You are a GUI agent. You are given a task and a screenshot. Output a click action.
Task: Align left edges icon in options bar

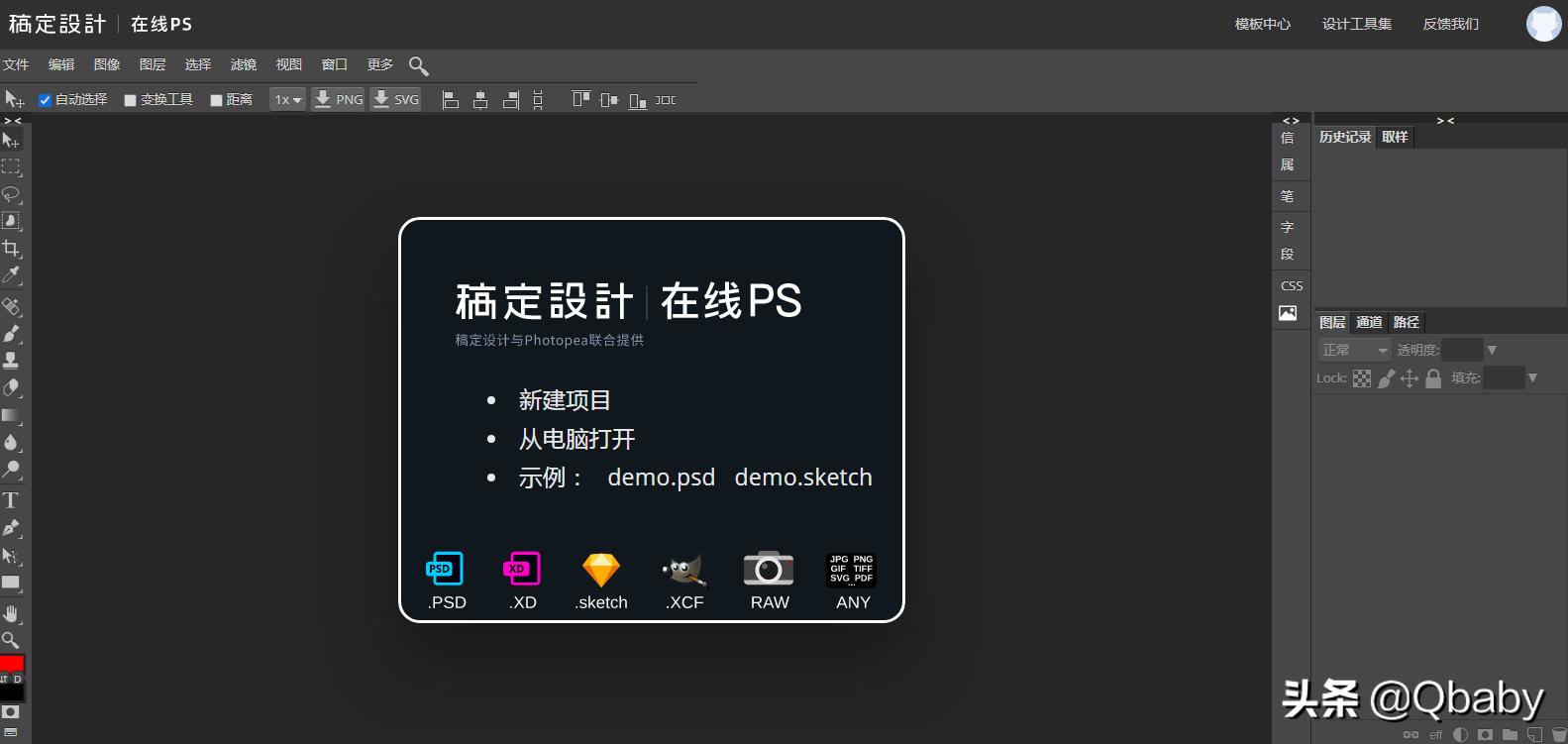(450, 100)
